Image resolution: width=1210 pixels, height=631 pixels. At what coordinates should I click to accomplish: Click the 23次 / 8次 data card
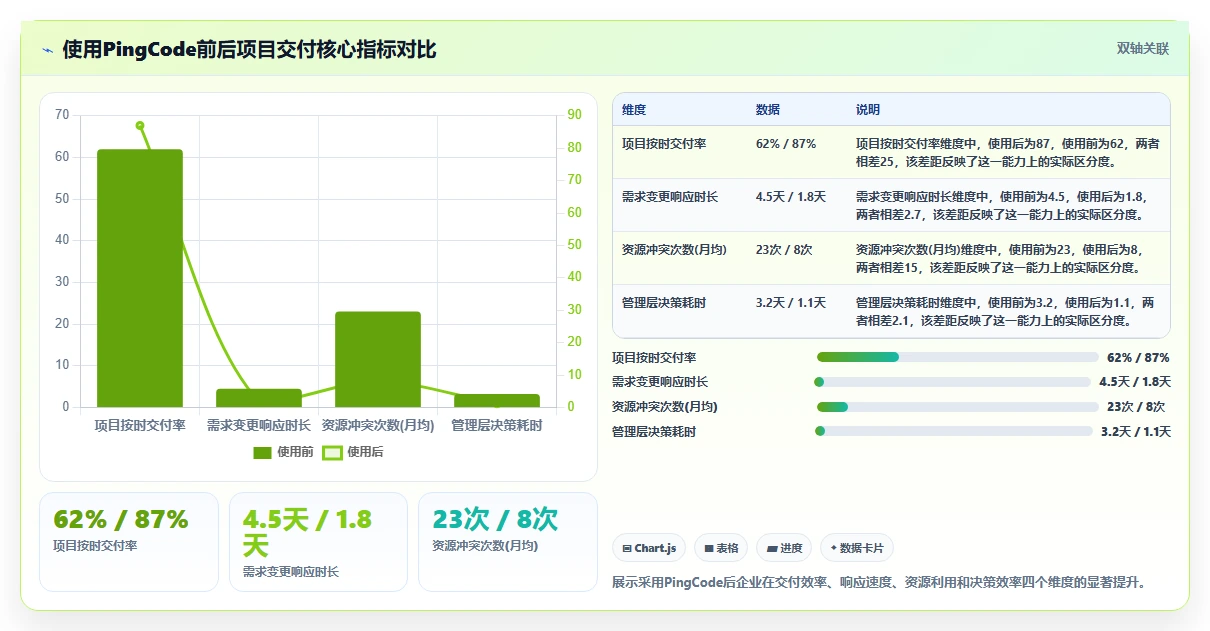pyautogui.click(x=508, y=542)
